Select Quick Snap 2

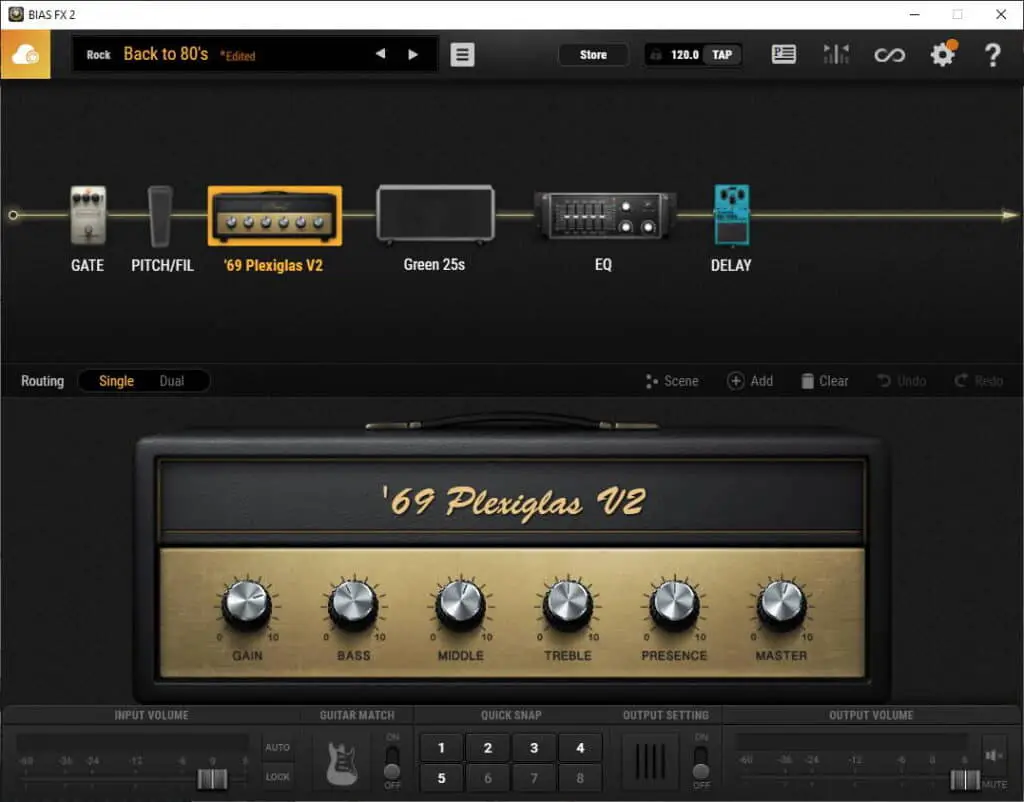click(x=488, y=748)
